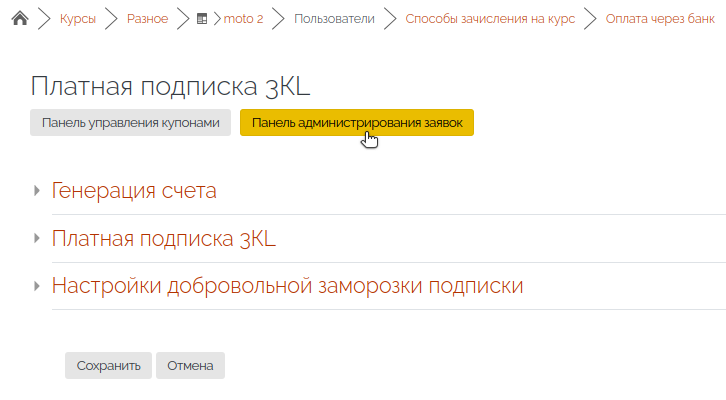The image size is (726, 400).
Task: Click the course grid icon before moto 2
Action: tap(202, 19)
